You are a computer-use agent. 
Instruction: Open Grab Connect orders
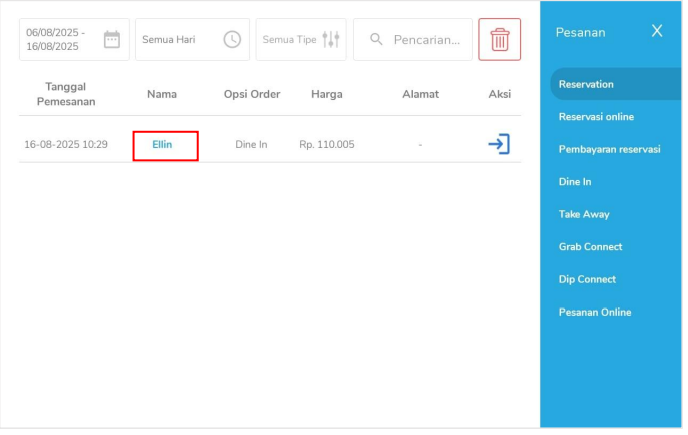tap(590, 247)
